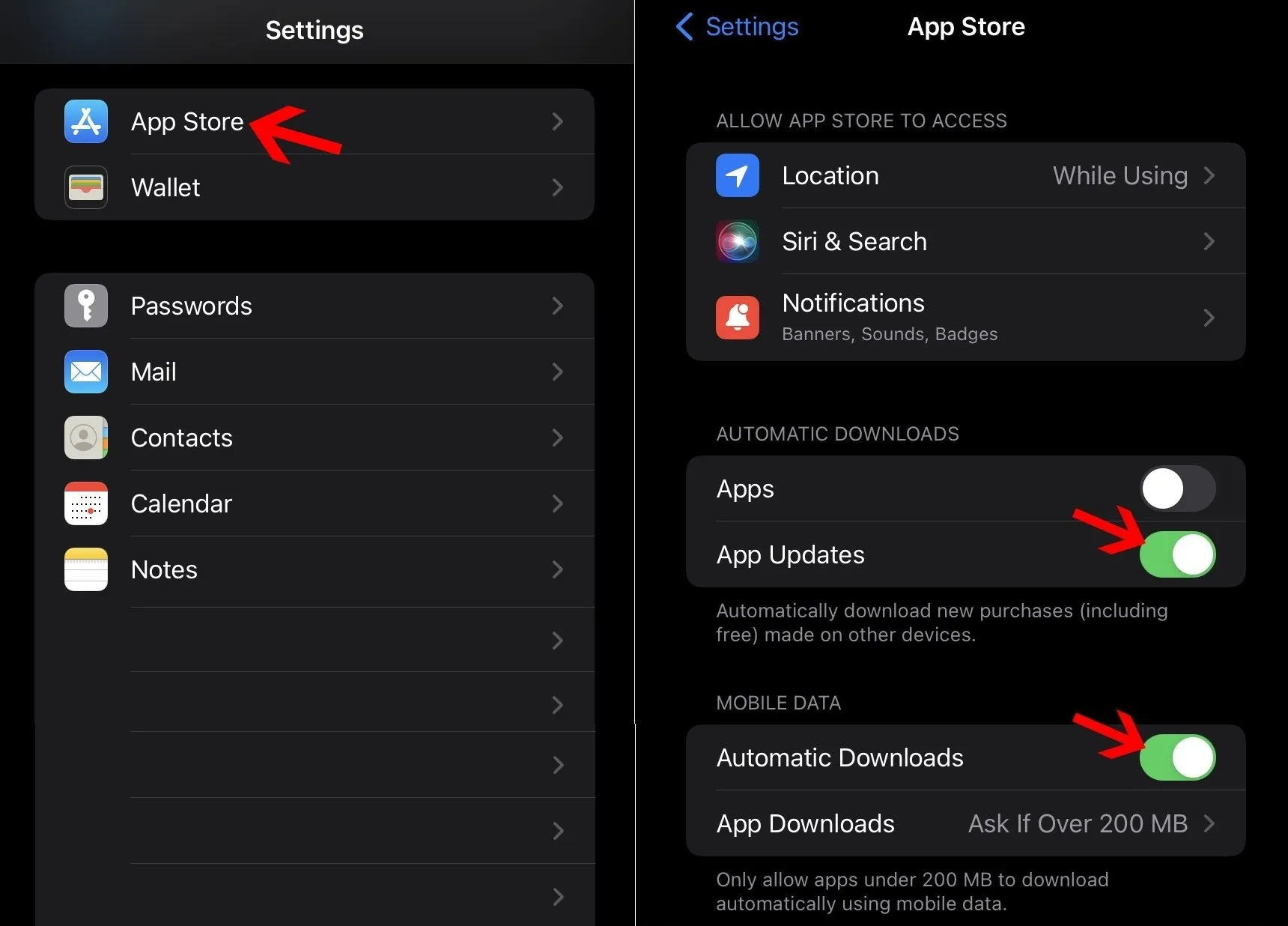This screenshot has height=926, width=1288.
Task: Open Location access chevron
Action: coord(1209,175)
